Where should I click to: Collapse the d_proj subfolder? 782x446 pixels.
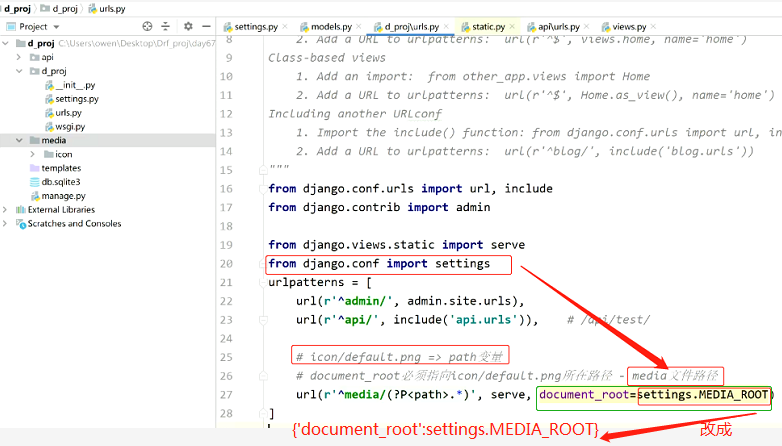point(19,71)
